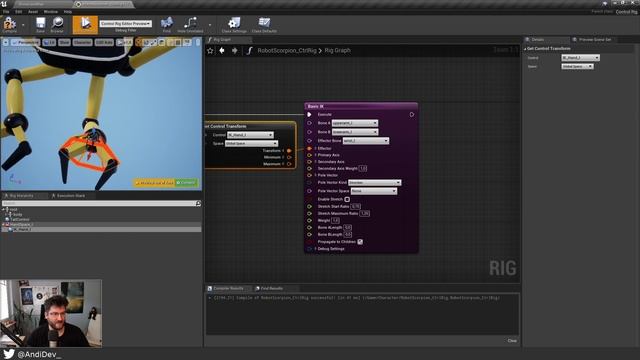Navigate back in the Rig Graph
The image size is (640, 360).
pyautogui.click(x=222, y=51)
